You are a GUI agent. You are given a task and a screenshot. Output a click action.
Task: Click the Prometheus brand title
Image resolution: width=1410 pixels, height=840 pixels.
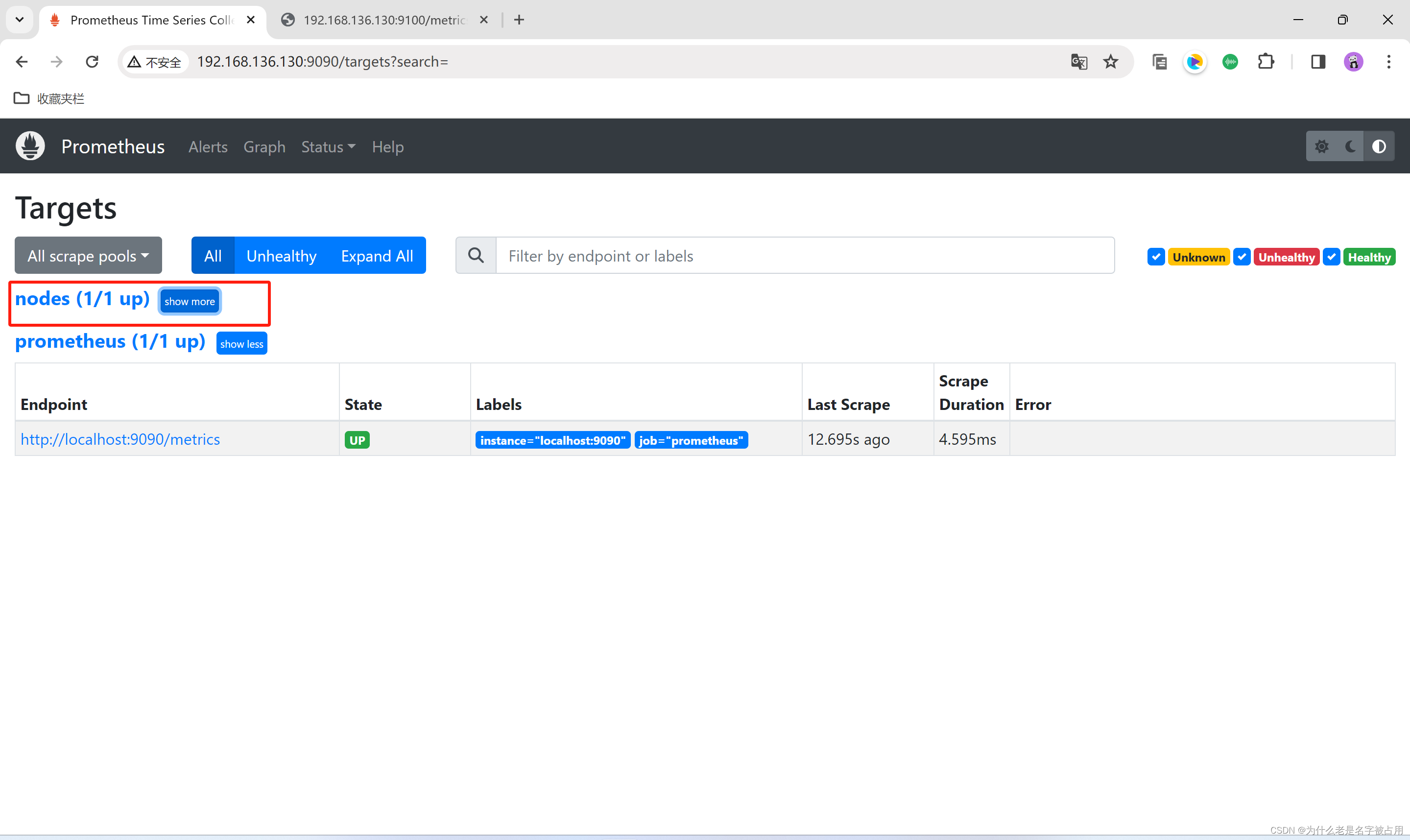[x=113, y=146]
